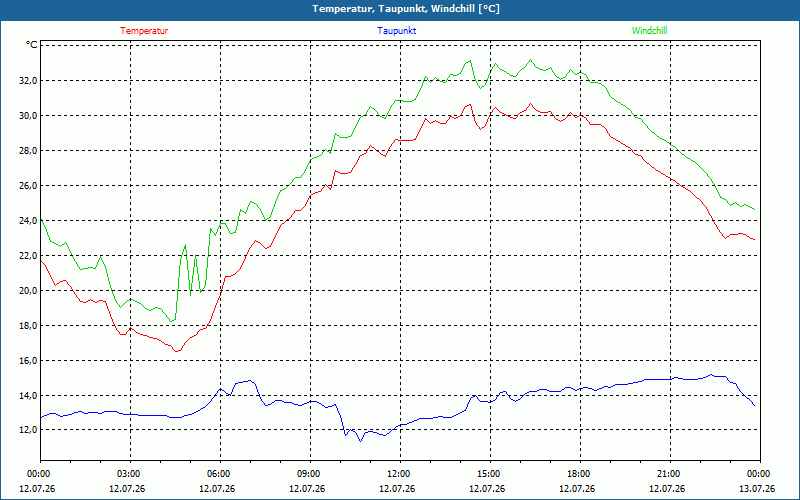This screenshot has width=800, height=500.
Task: Click the °C unit label on the axis
Action: pos(32,45)
